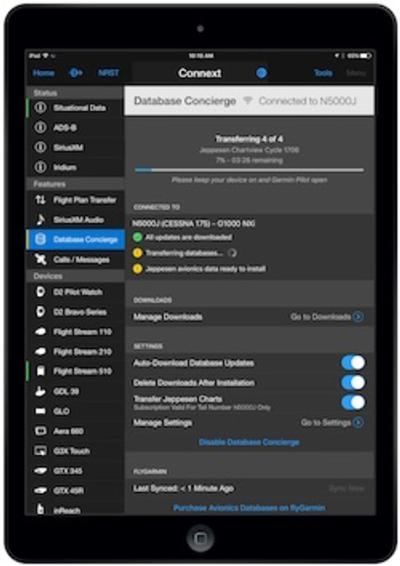Select Database Concierge in sidebar
Screen dimensions: 400x566
pyautogui.click(x=75, y=239)
